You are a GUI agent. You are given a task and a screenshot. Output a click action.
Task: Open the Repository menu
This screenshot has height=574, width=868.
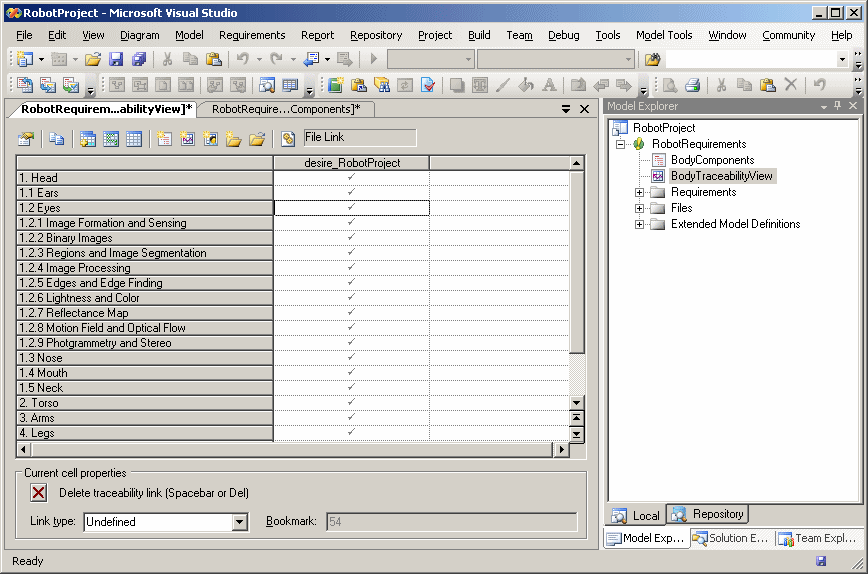376,35
